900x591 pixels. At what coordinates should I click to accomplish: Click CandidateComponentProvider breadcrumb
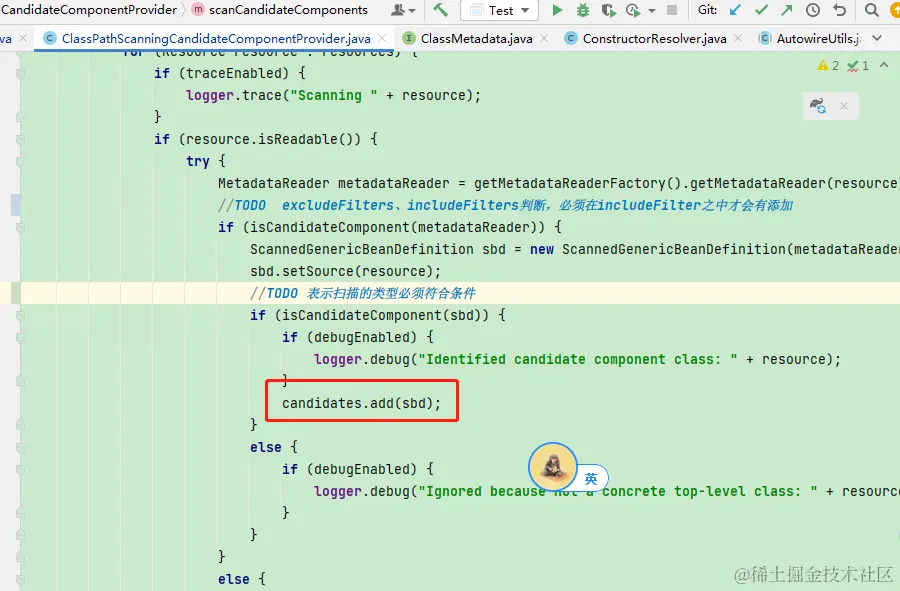tap(89, 10)
